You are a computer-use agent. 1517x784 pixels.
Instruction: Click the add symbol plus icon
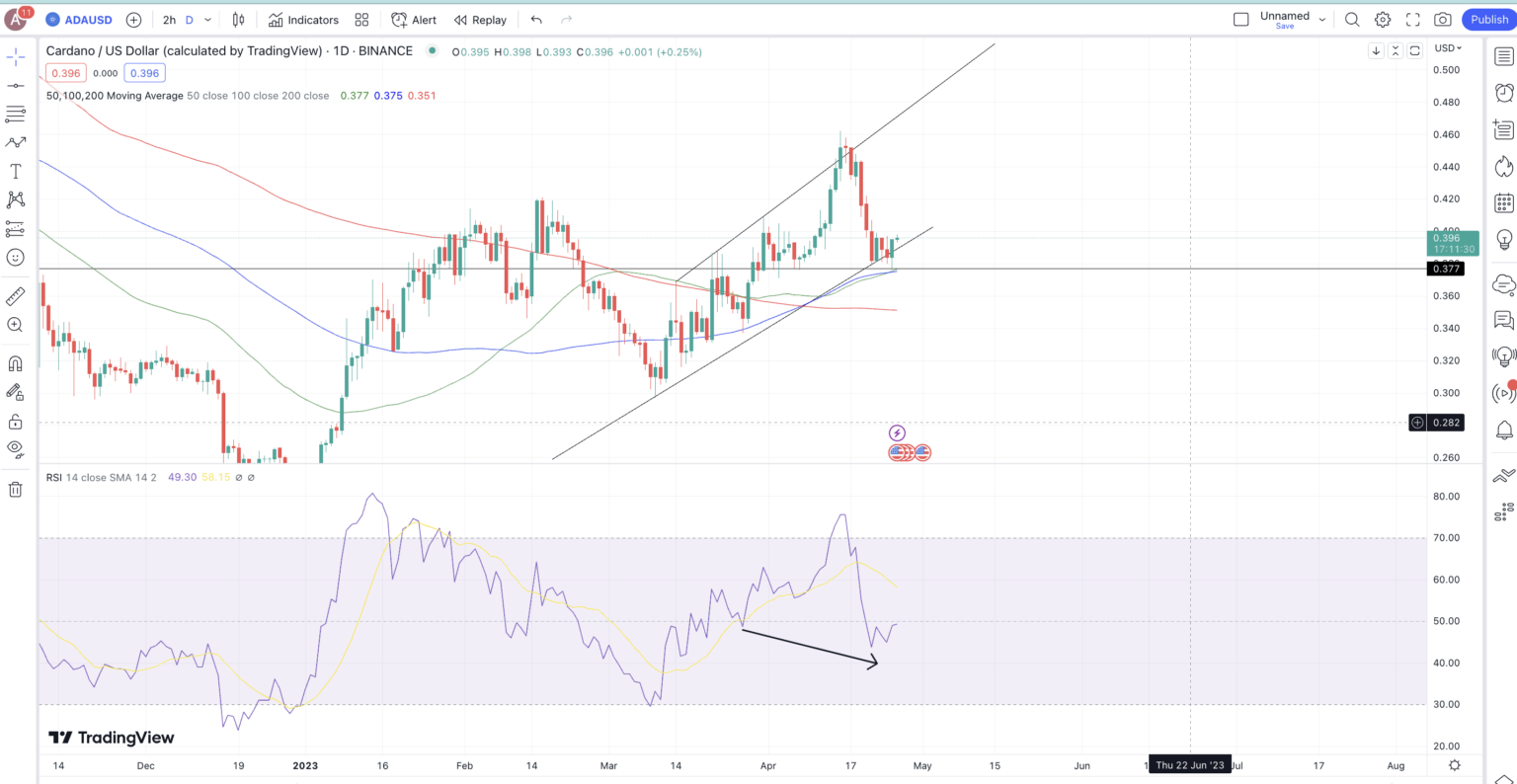pos(133,20)
